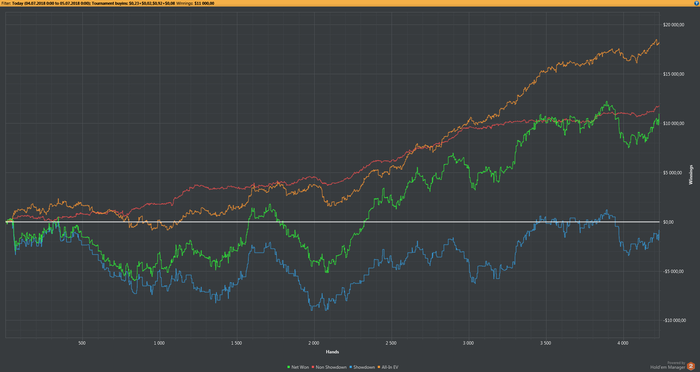The image size is (700, 372).
Task: Click the filter summary text in the orange bar
Action: (x=108, y=3)
